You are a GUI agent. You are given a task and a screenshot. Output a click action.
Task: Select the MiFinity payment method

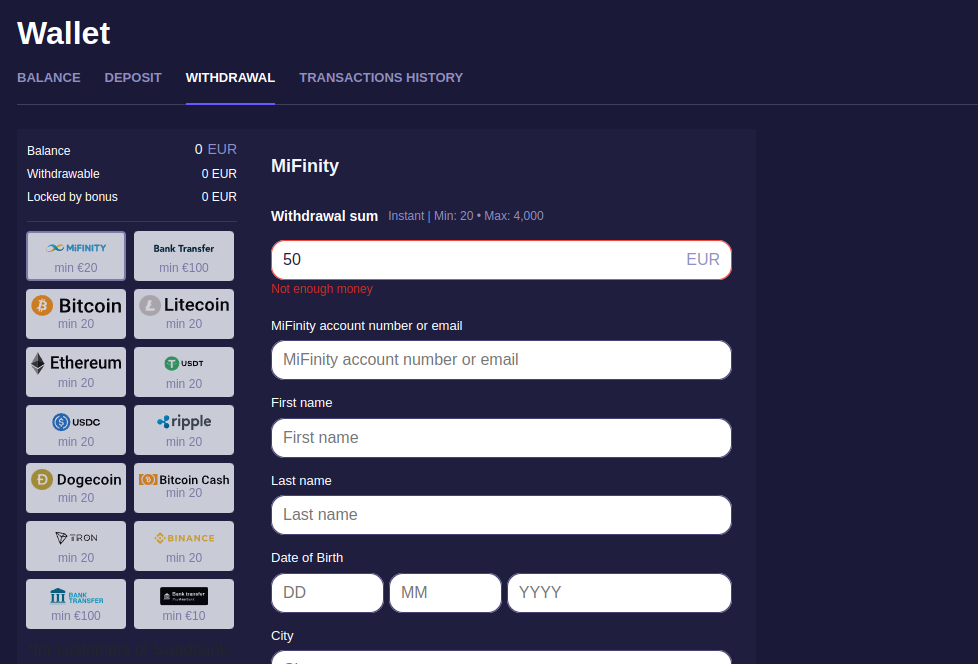click(76, 256)
